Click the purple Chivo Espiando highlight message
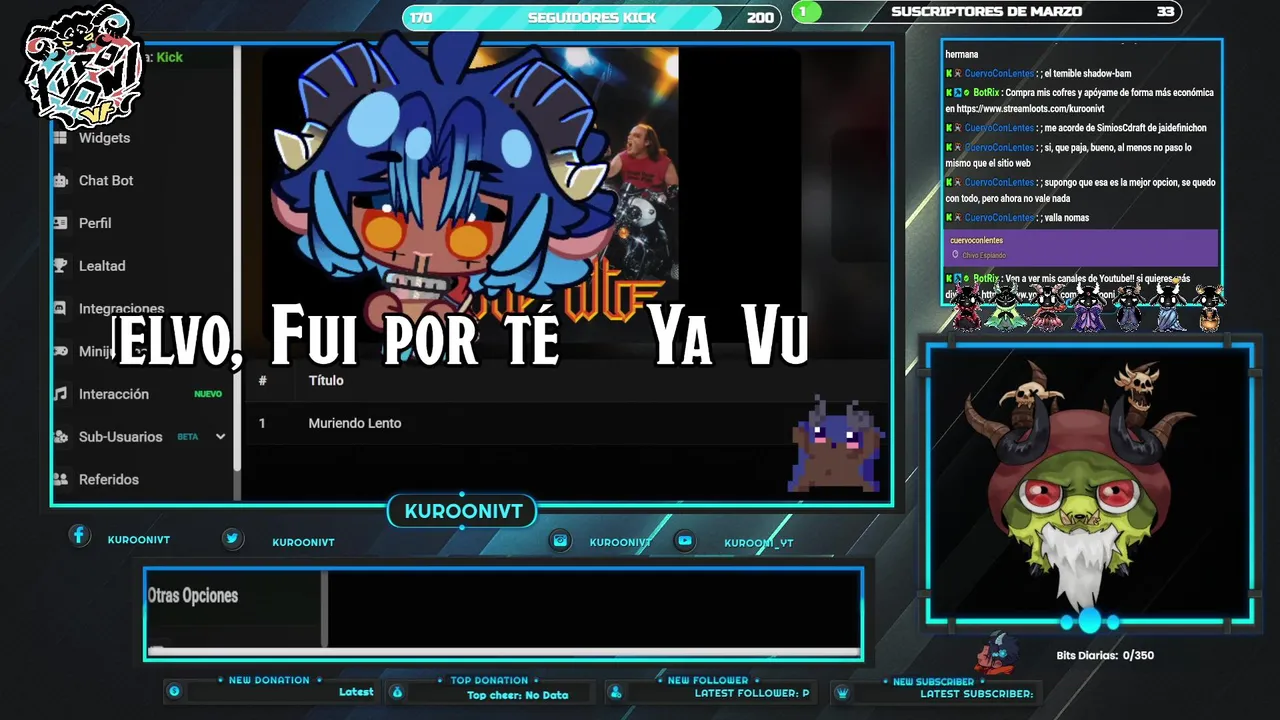This screenshot has height=720, width=1280. [x=1081, y=248]
